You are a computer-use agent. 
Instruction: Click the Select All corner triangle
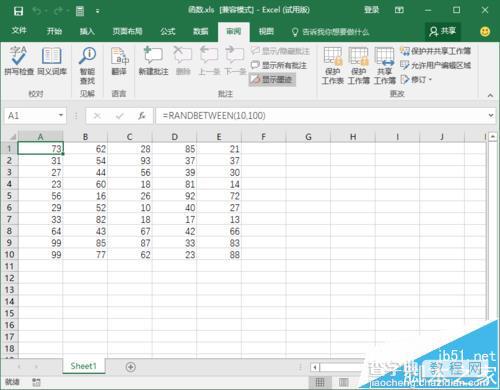pyautogui.click(x=12, y=137)
